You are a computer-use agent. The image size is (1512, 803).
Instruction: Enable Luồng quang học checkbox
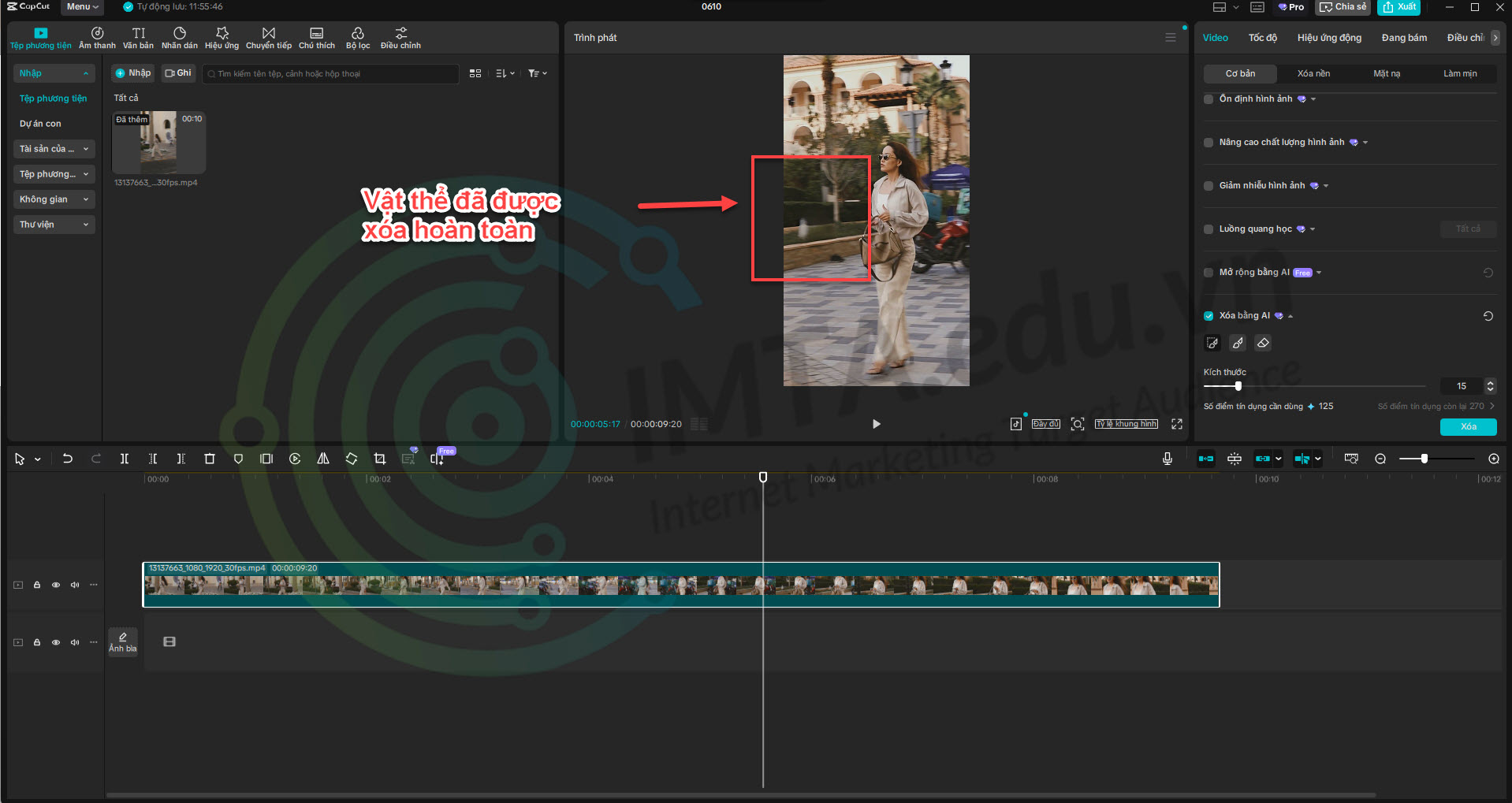(x=1208, y=229)
